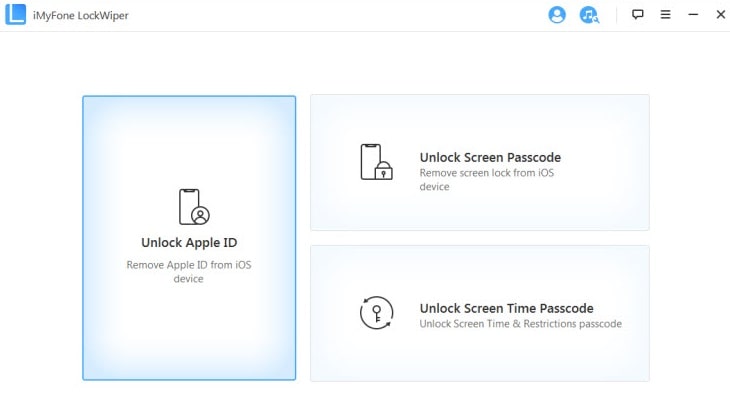Click 'Remove screen lock from iOS device' text
730x397 pixels.
[487, 180]
